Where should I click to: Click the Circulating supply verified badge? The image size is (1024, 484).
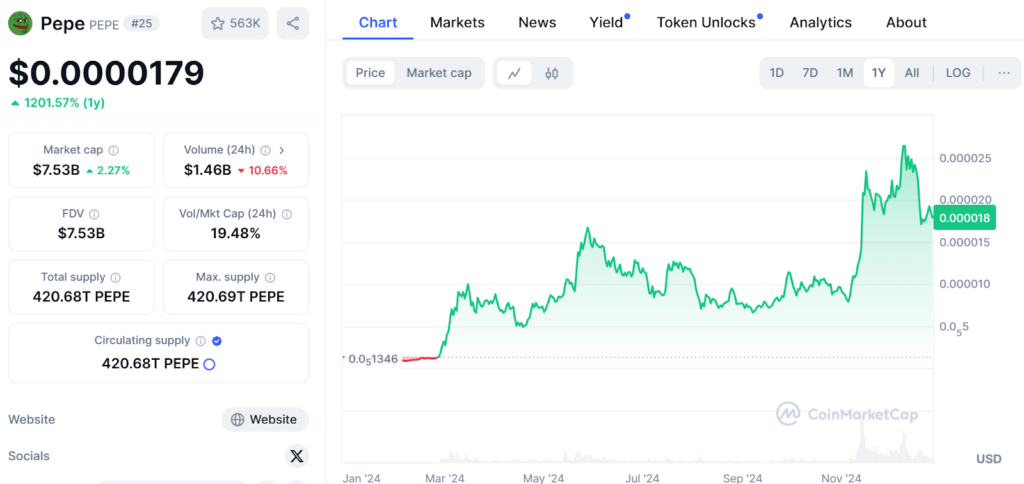click(x=217, y=341)
